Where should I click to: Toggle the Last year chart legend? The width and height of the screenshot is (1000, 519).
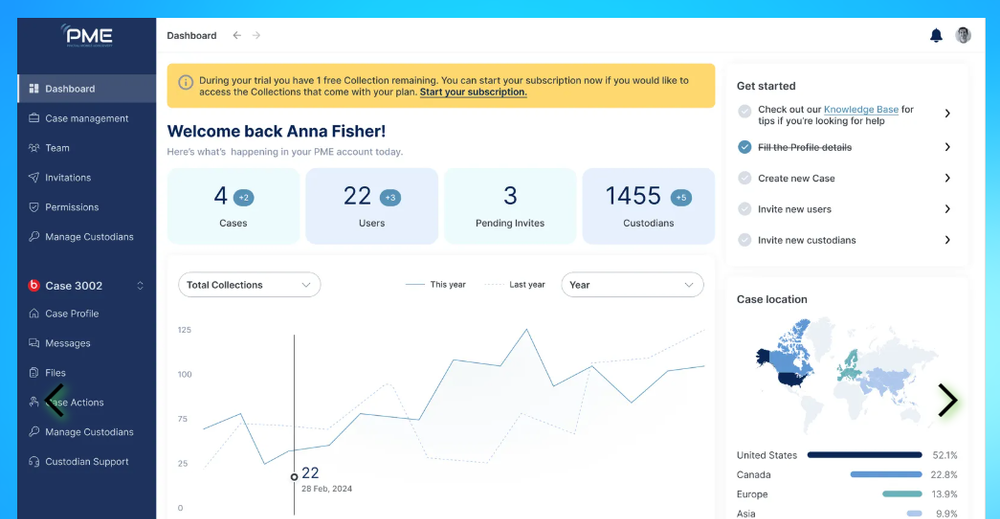(515, 284)
